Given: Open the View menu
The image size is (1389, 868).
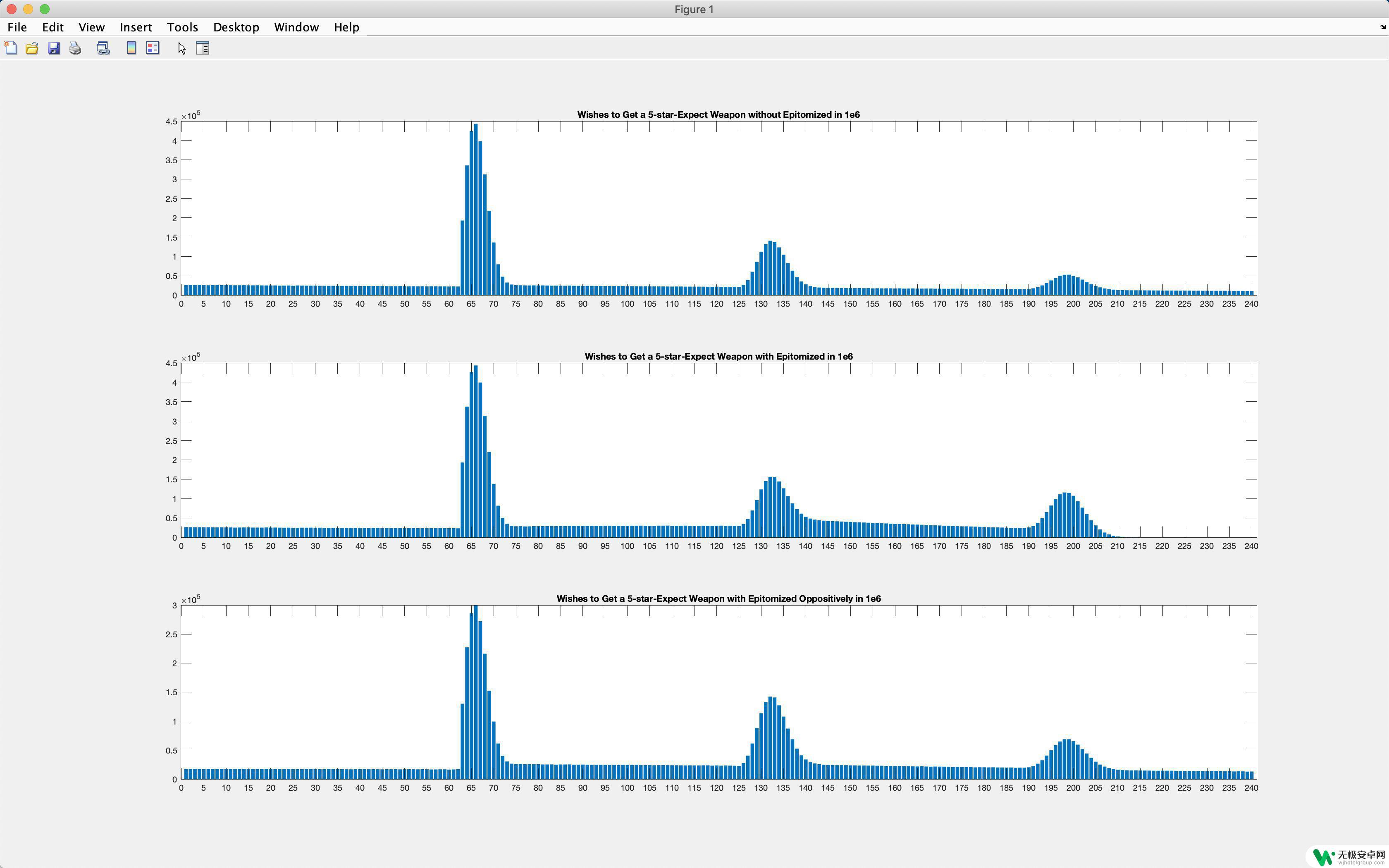Looking at the screenshot, I should 92,27.
